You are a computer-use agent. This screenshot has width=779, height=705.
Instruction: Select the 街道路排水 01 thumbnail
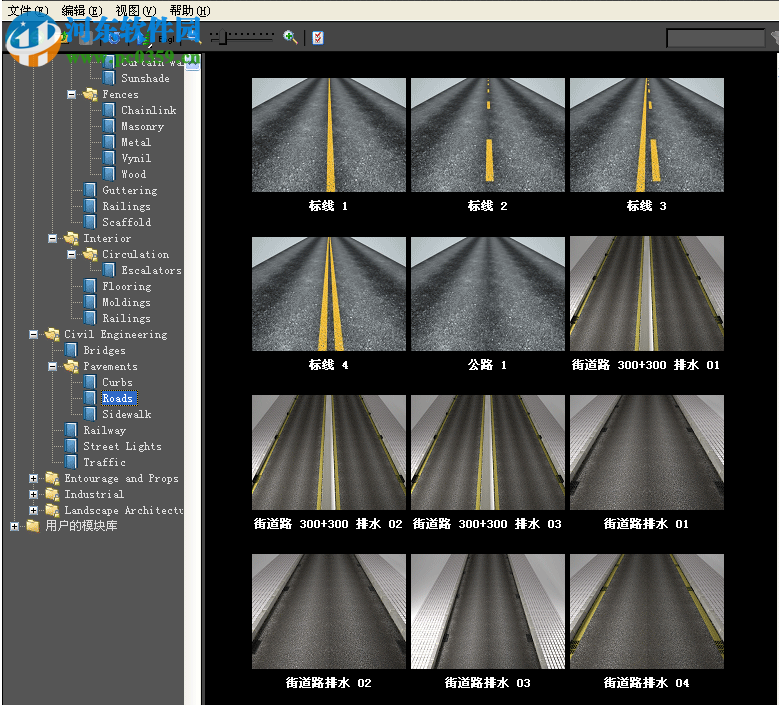(x=646, y=452)
